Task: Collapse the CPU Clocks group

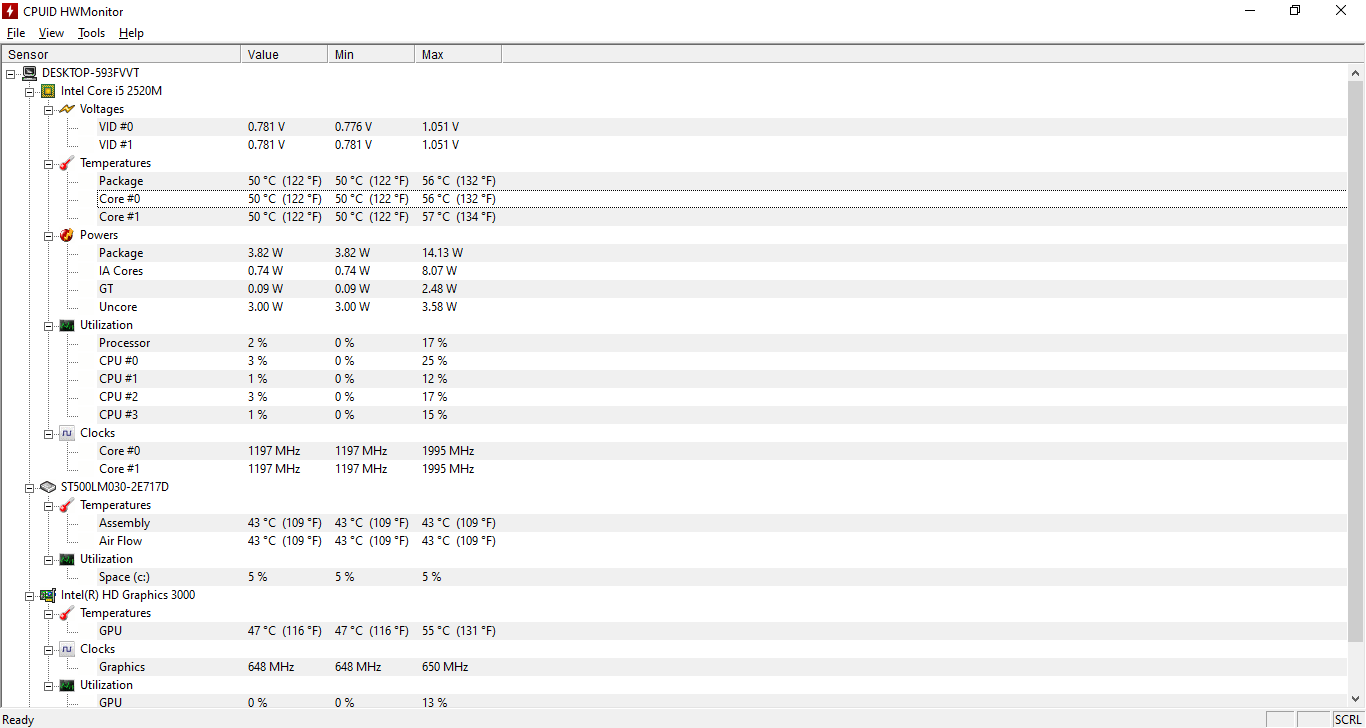Action: 49,433
